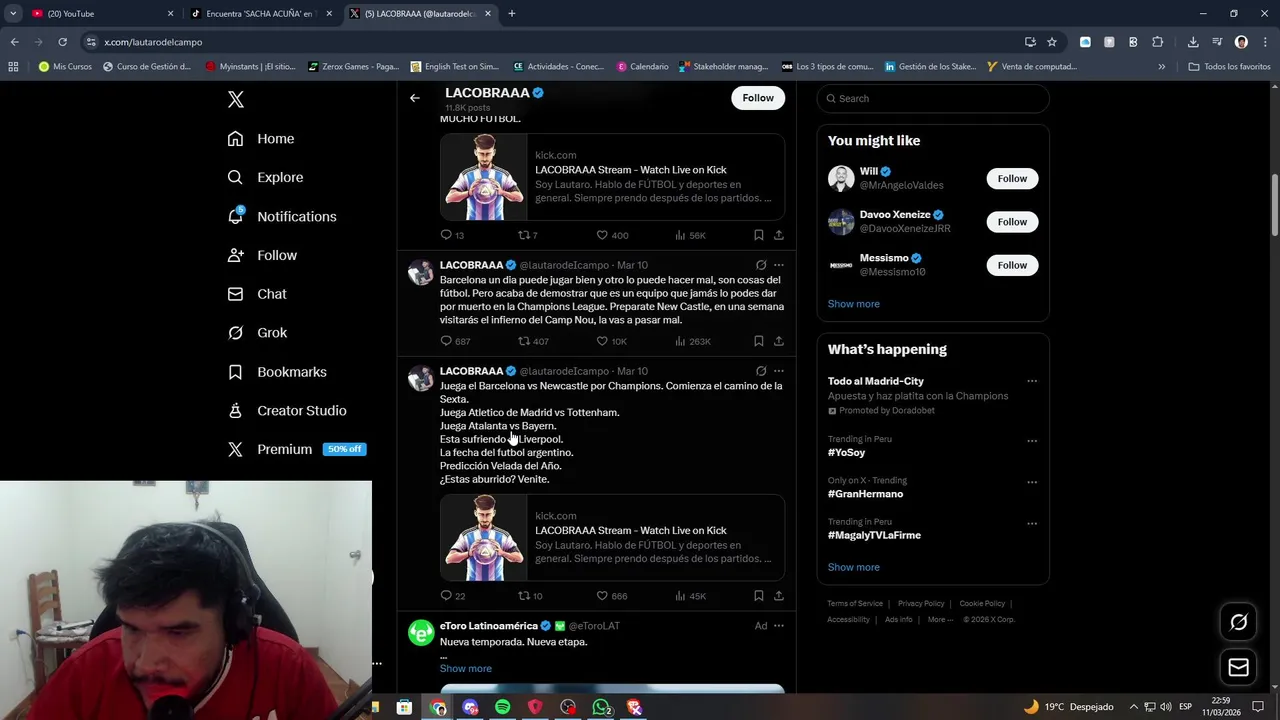Click Grok icon on Juega el Barcelona post
The height and width of the screenshot is (720, 1280).
click(x=761, y=371)
